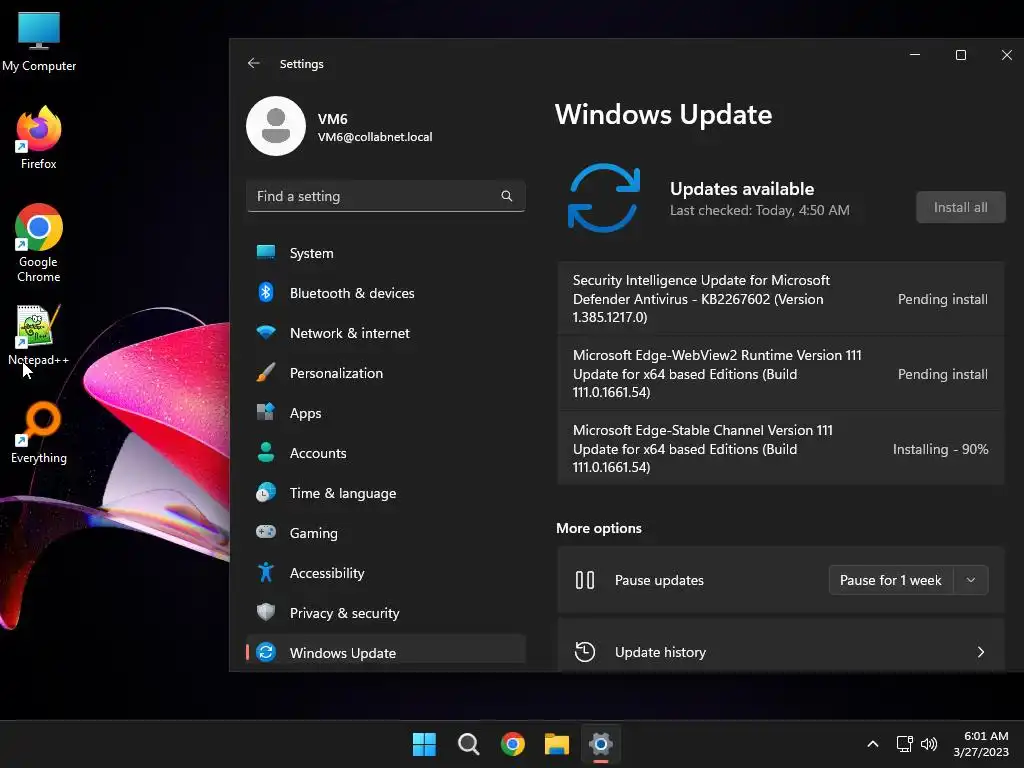Image resolution: width=1024 pixels, height=768 pixels.
Task: Click Pending install for WebView2 Runtime
Action: 942,374
